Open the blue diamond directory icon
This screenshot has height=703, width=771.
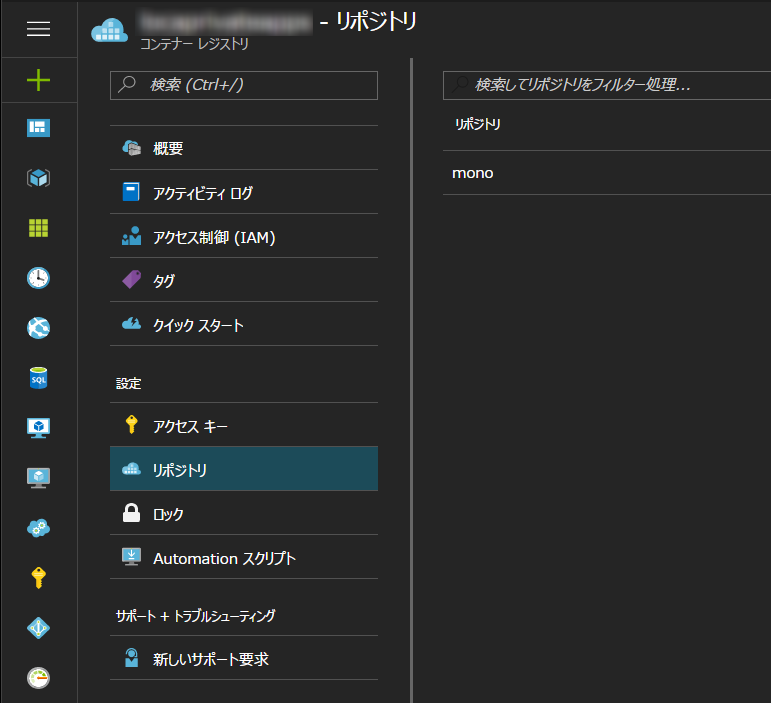pyautogui.click(x=38, y=628)
